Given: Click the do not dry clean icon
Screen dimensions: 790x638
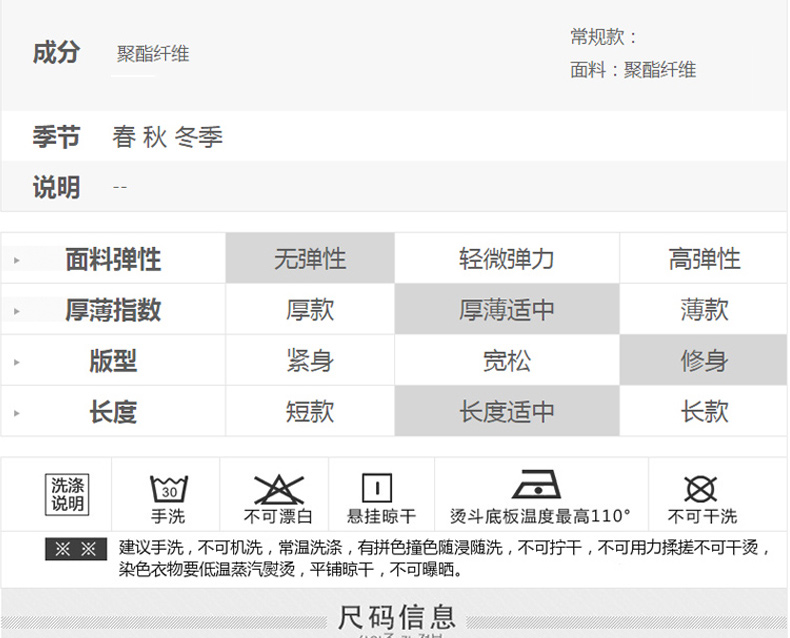Looking at the screenshot, I should click(x=700, y=489).
